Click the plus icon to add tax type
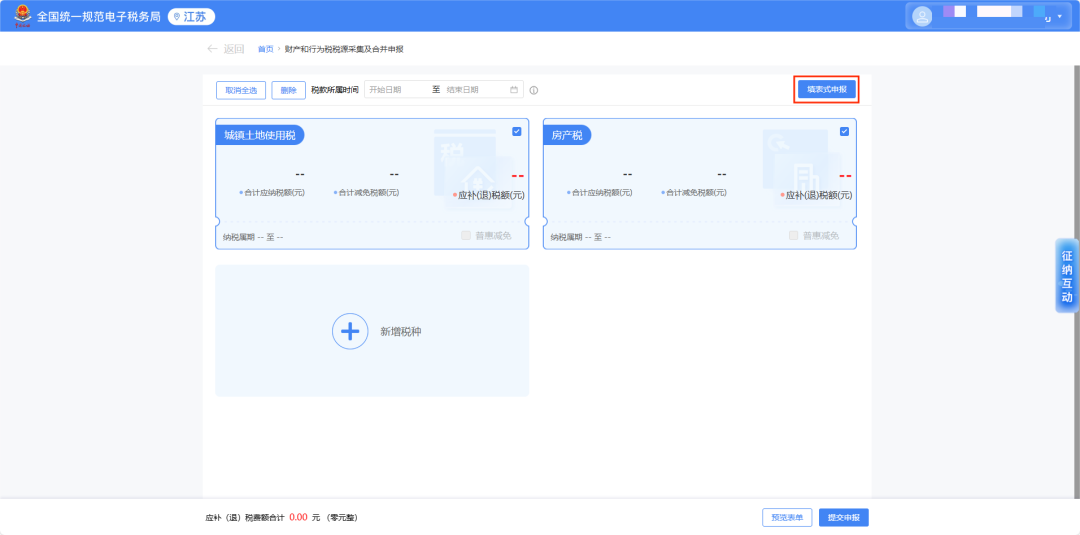 (x=350, y=331)
